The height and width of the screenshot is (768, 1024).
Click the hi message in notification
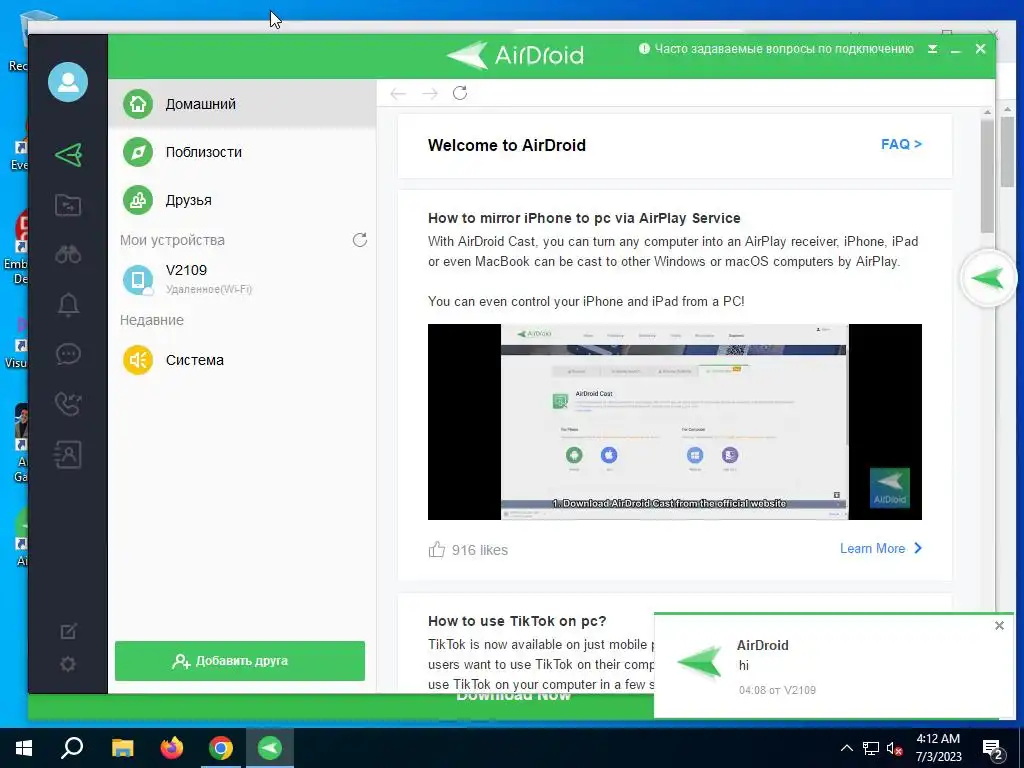pyautogui.click(x=744, y=665)
